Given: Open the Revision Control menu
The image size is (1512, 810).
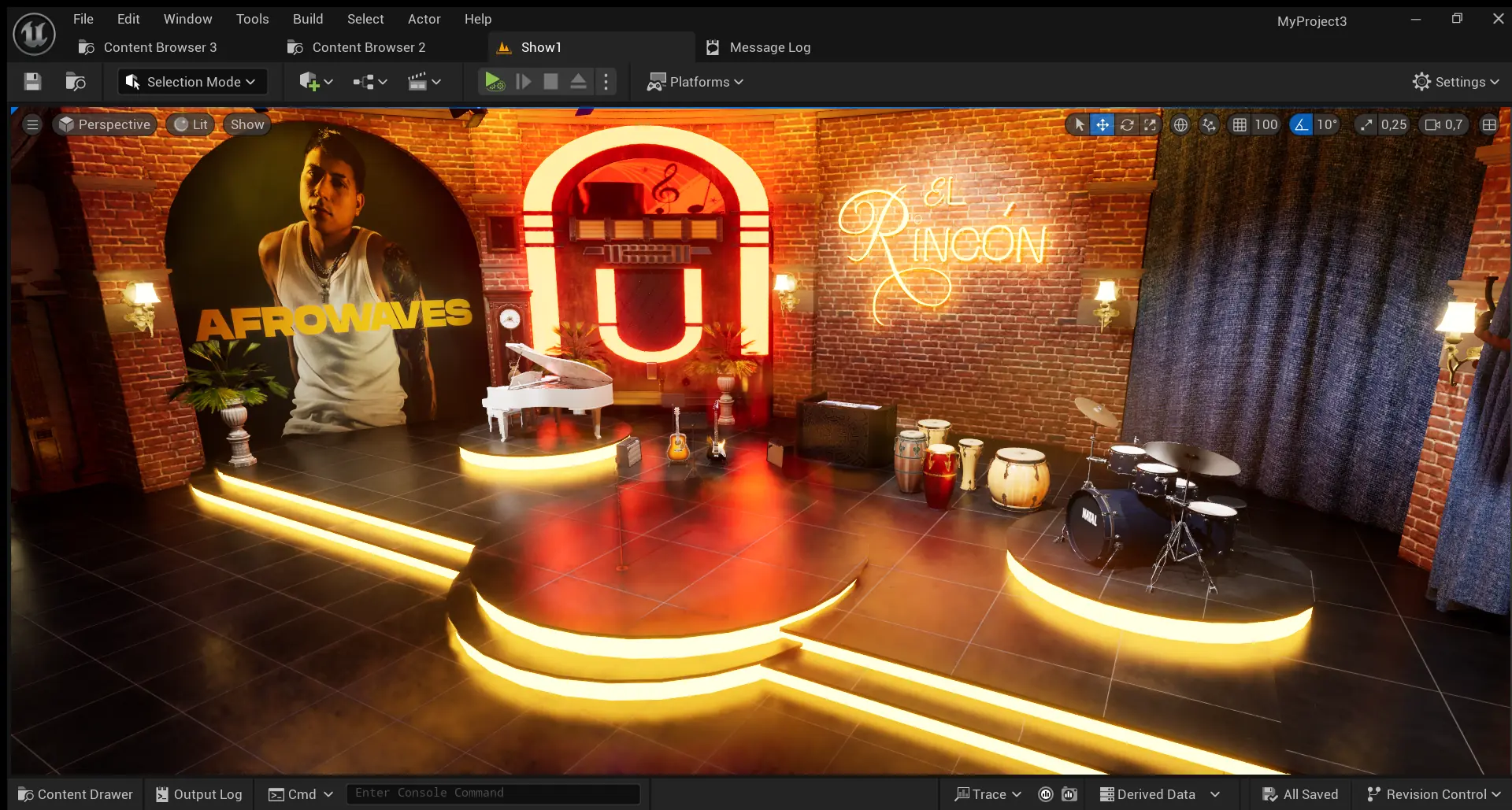Looking at the screenshot, I should [1433, 794].
